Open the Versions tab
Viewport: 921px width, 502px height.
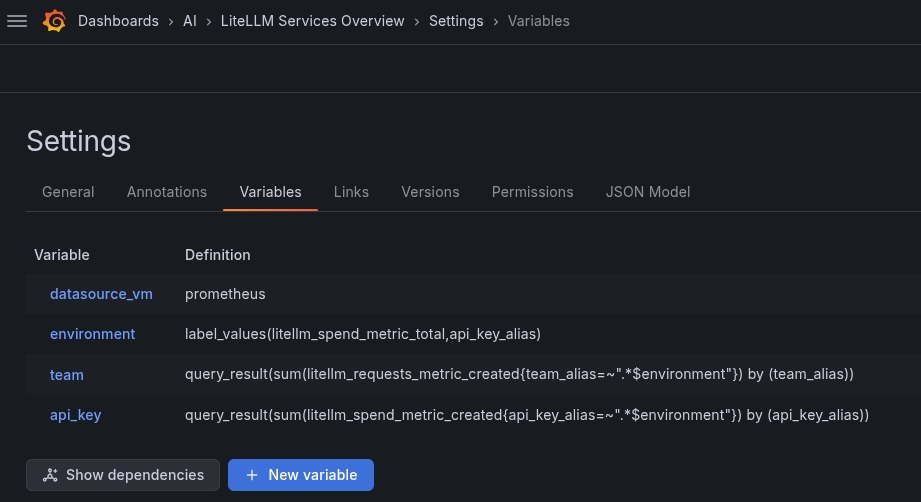pyautogui.click(x=430, y=192)
